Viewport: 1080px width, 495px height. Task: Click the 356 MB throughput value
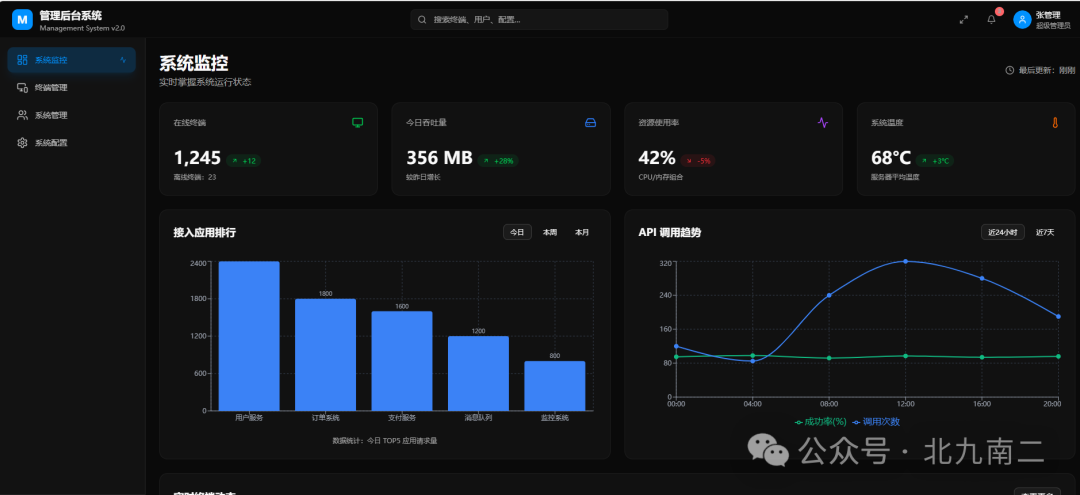point(439,158)
